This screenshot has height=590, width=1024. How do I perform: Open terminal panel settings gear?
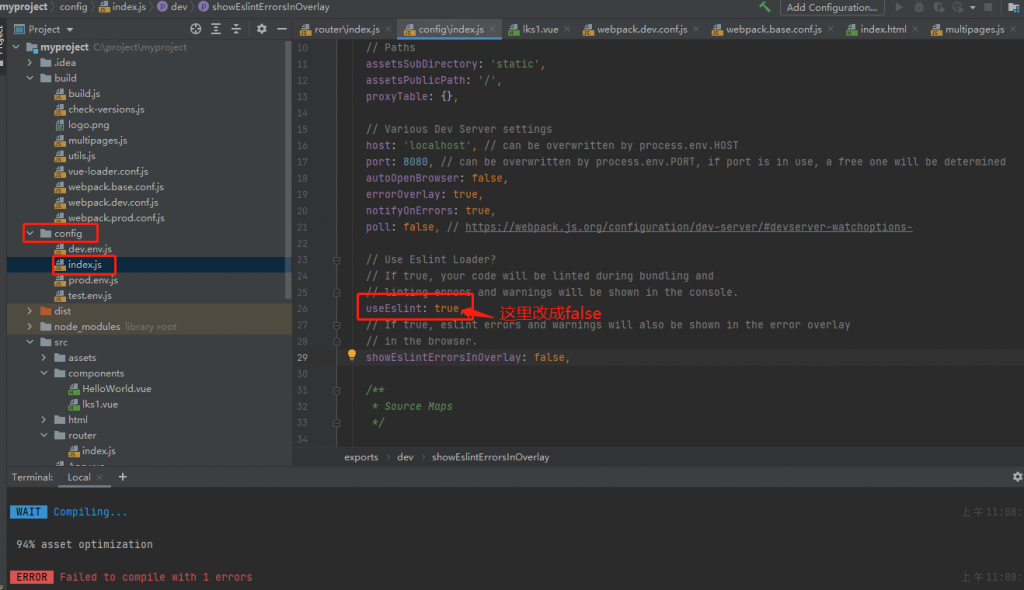coord(1017,477)
